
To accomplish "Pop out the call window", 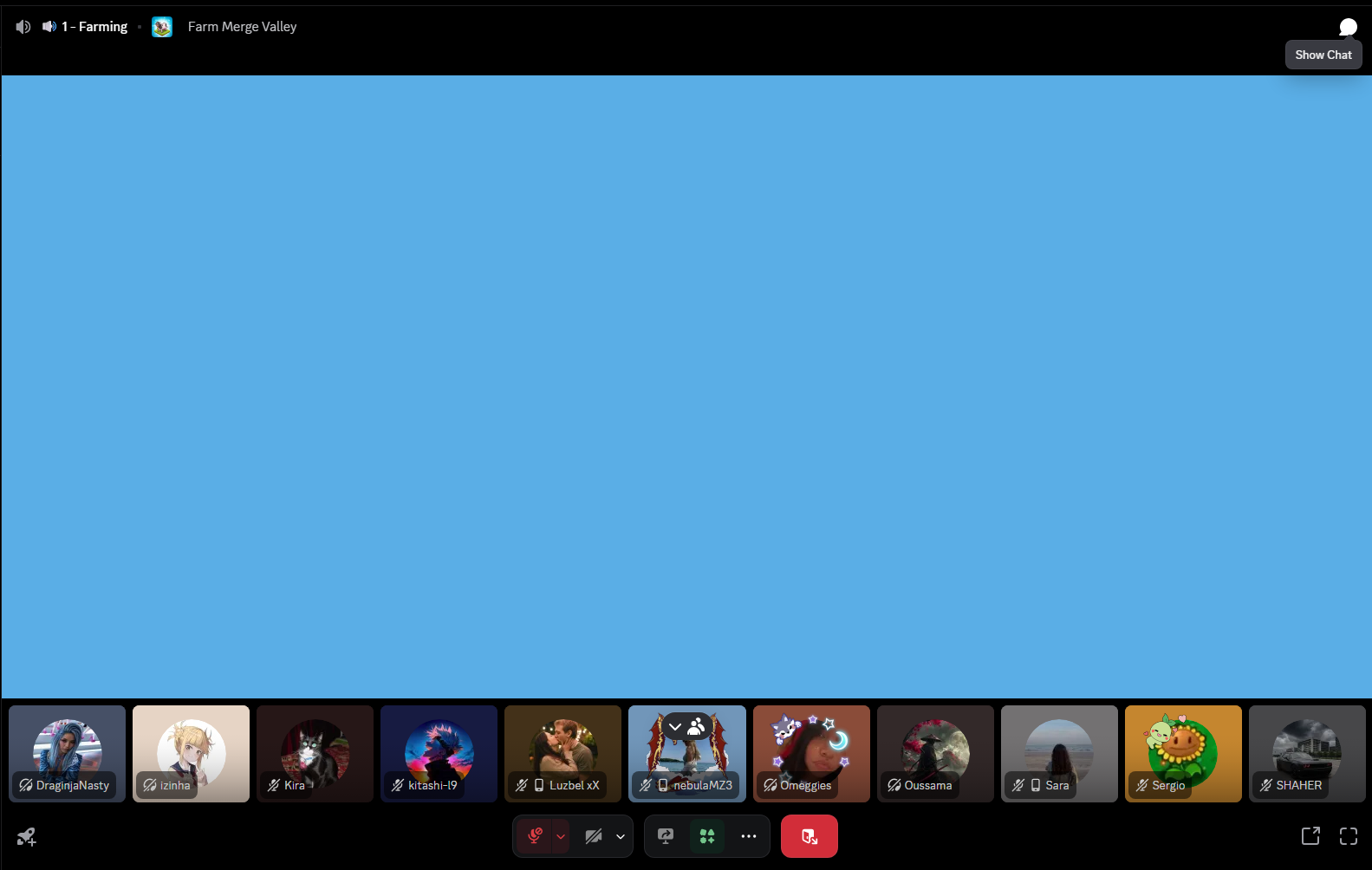I will 1310,836.
